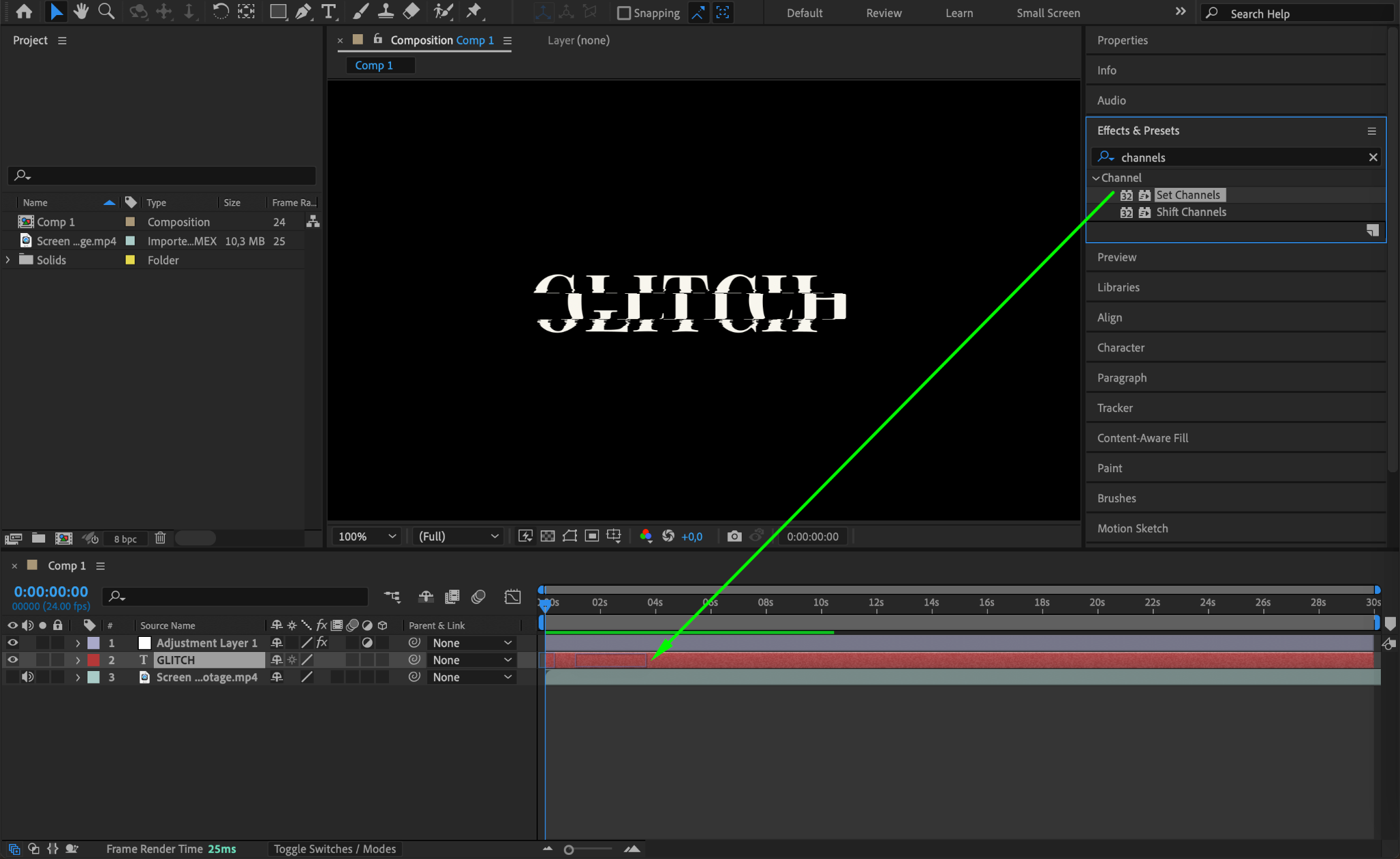
Task: Select the Pen tool
Action: pos(303,12)
